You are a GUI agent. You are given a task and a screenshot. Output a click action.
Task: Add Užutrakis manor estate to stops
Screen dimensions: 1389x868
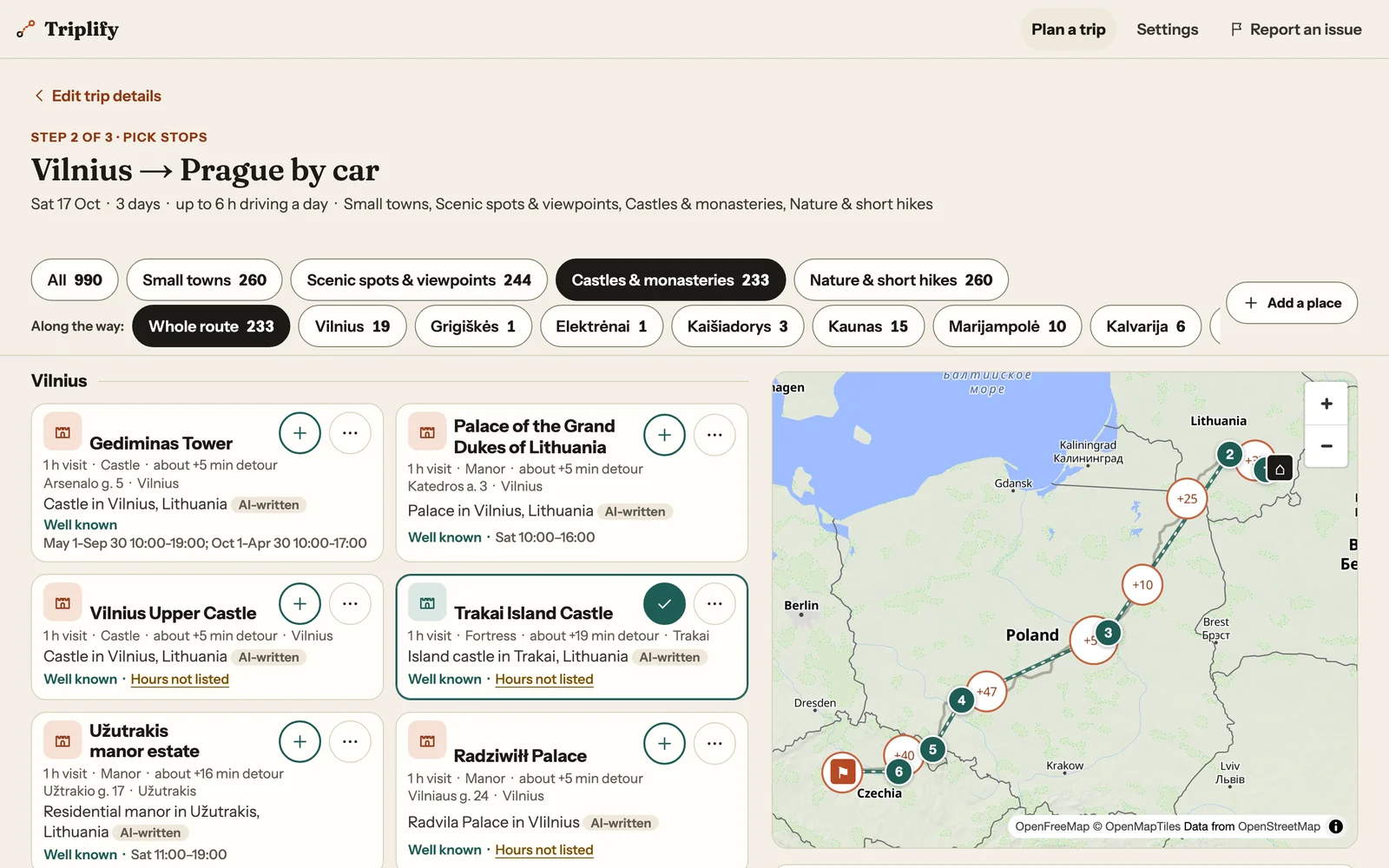click(x=300, y=741)
